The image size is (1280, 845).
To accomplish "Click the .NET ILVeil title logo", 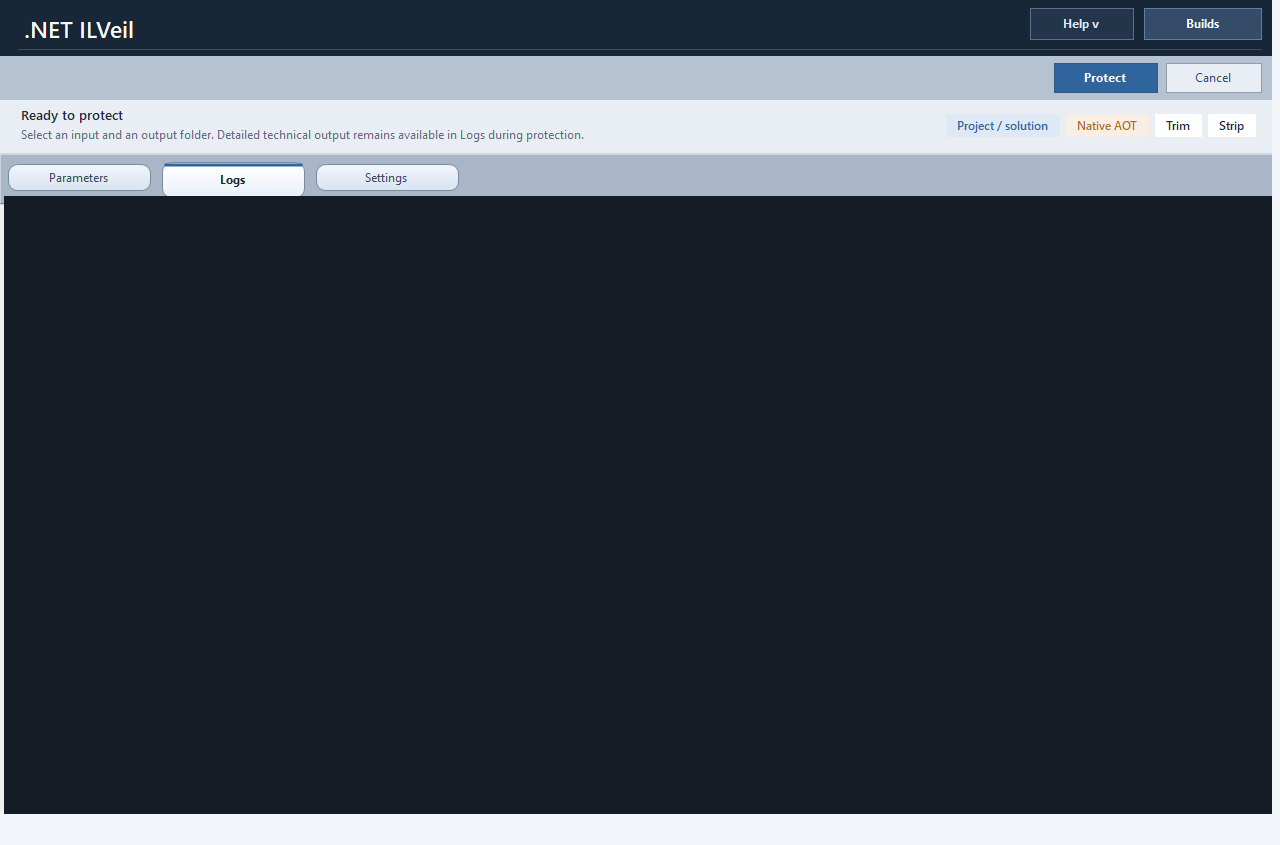I will click(78, 29).
